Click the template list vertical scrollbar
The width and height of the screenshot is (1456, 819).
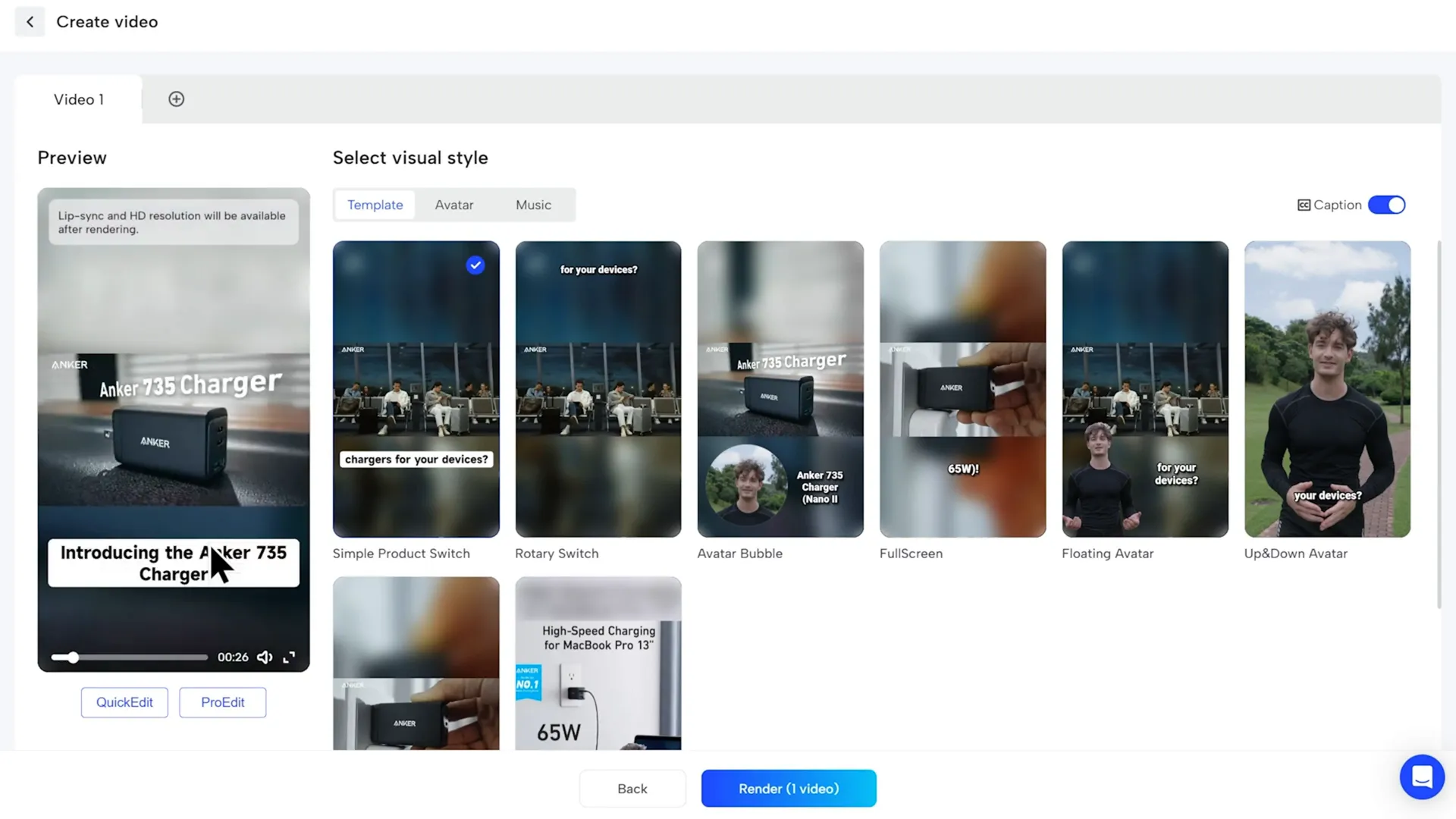[1439, 425]
